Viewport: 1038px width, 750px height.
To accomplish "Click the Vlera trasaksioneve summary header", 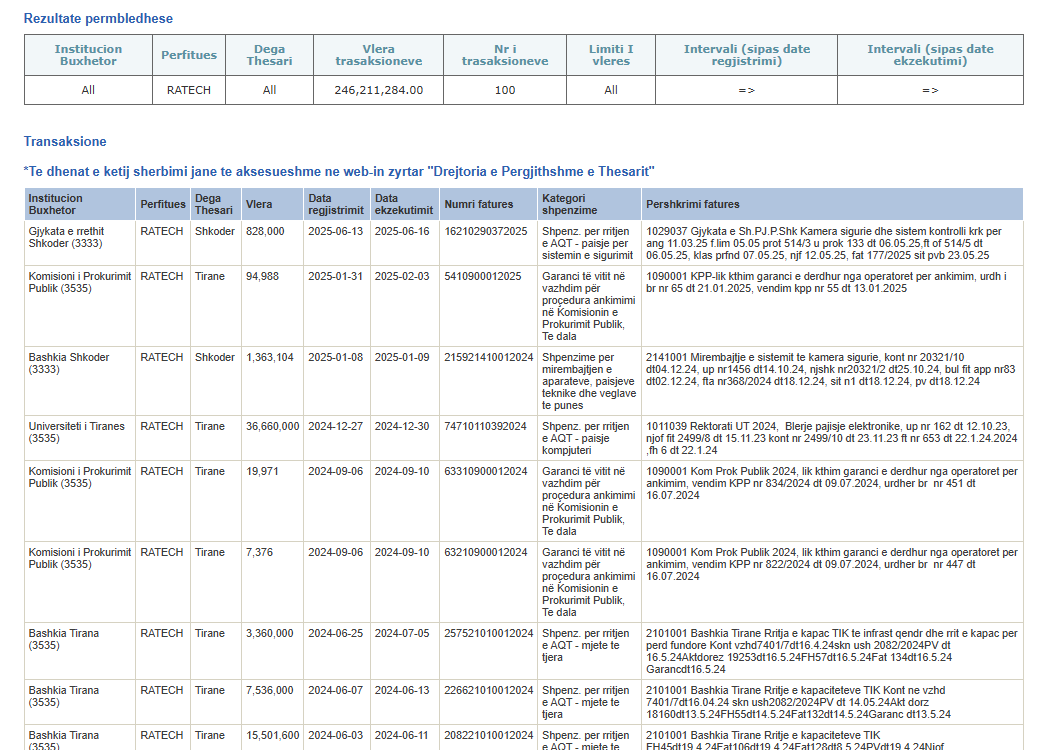I will (x=379, y=55).
